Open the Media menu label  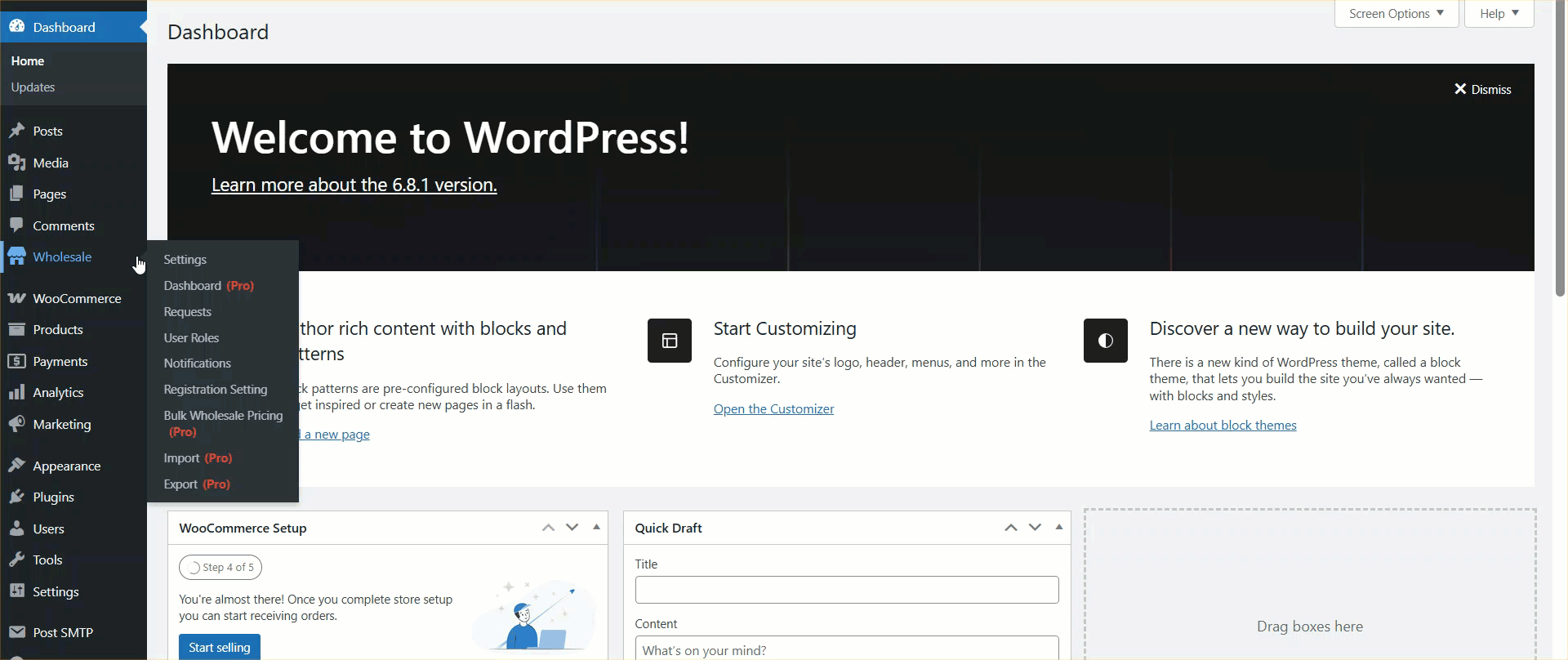(51, 163)
